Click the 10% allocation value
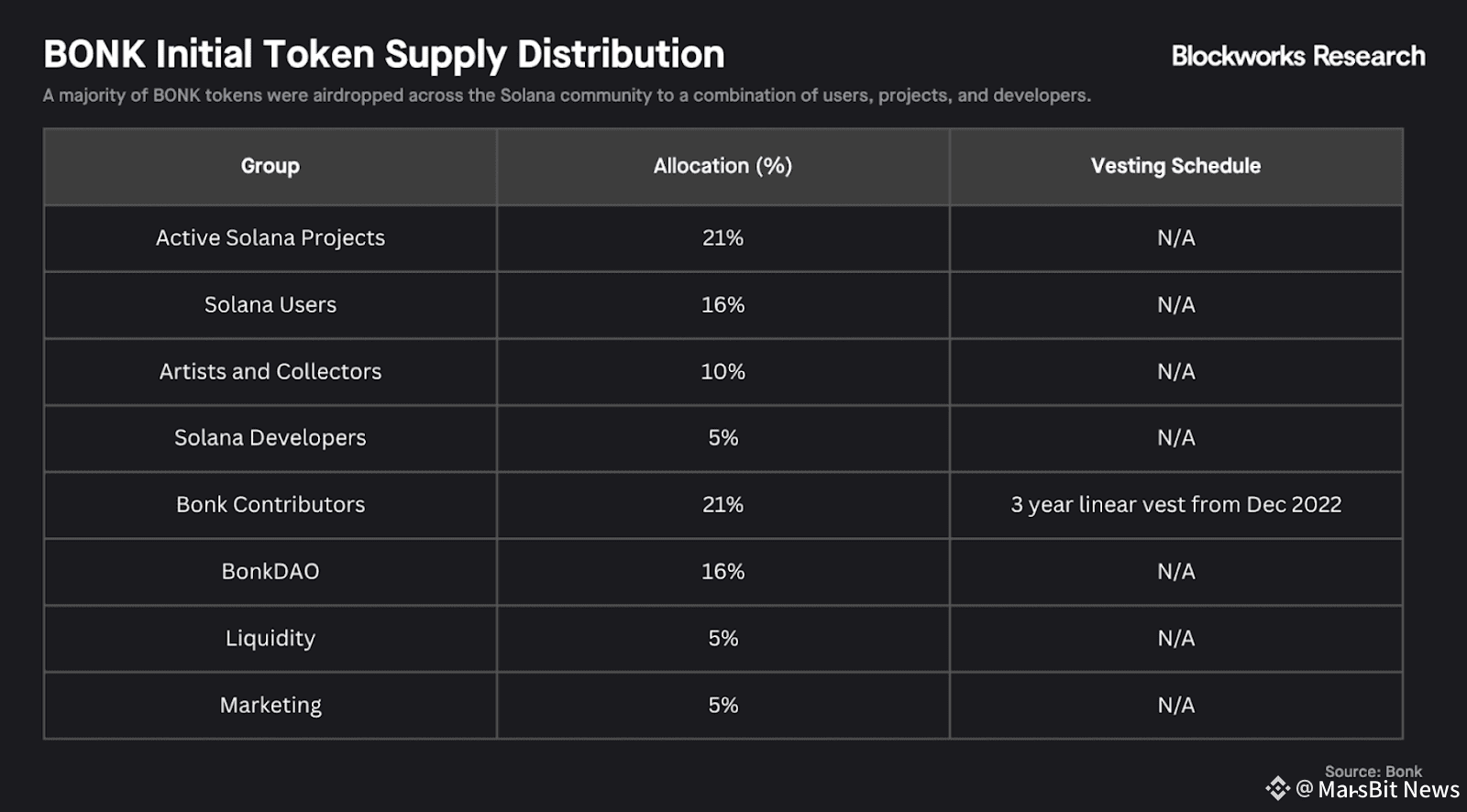The width and height of the screenshot is (1467, 812). pos(722,371)
